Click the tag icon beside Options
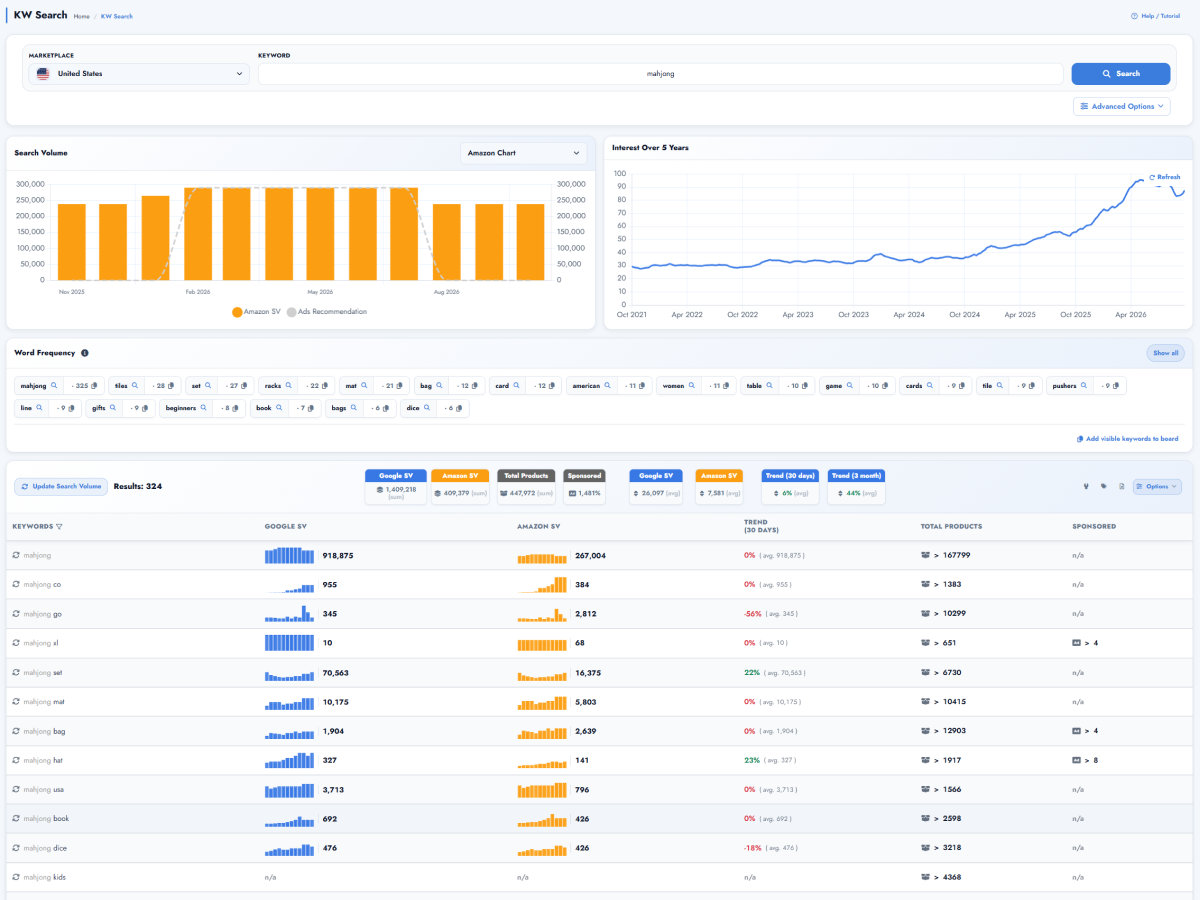1200x900 pixels. click(x=1104, y=487)
